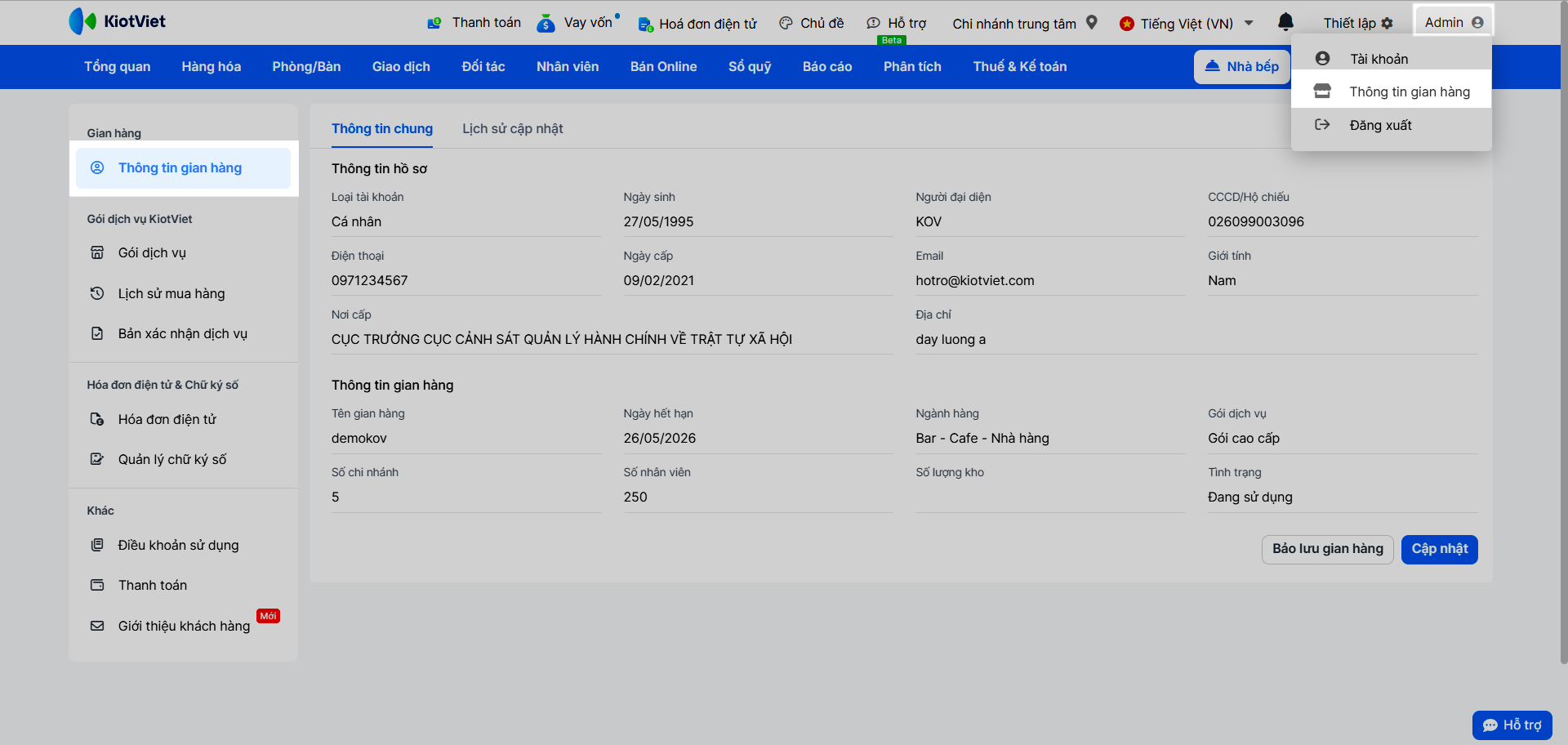Open the Hàng hóa navigation menu
This screenshot has width=1568, height=745.
[212, 67]
